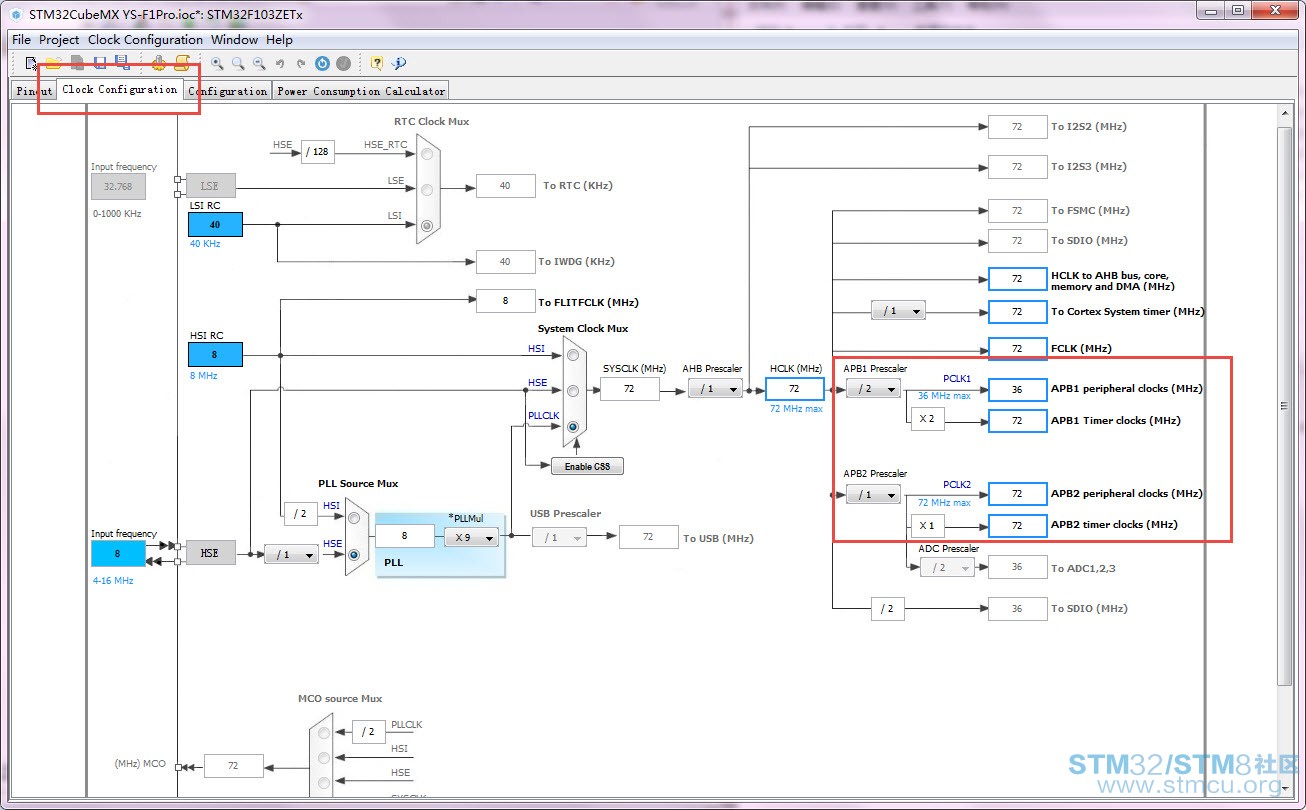Click the scrollbar up arrow
Viewport: 1306px width, 810px height.
point(1286,113)
